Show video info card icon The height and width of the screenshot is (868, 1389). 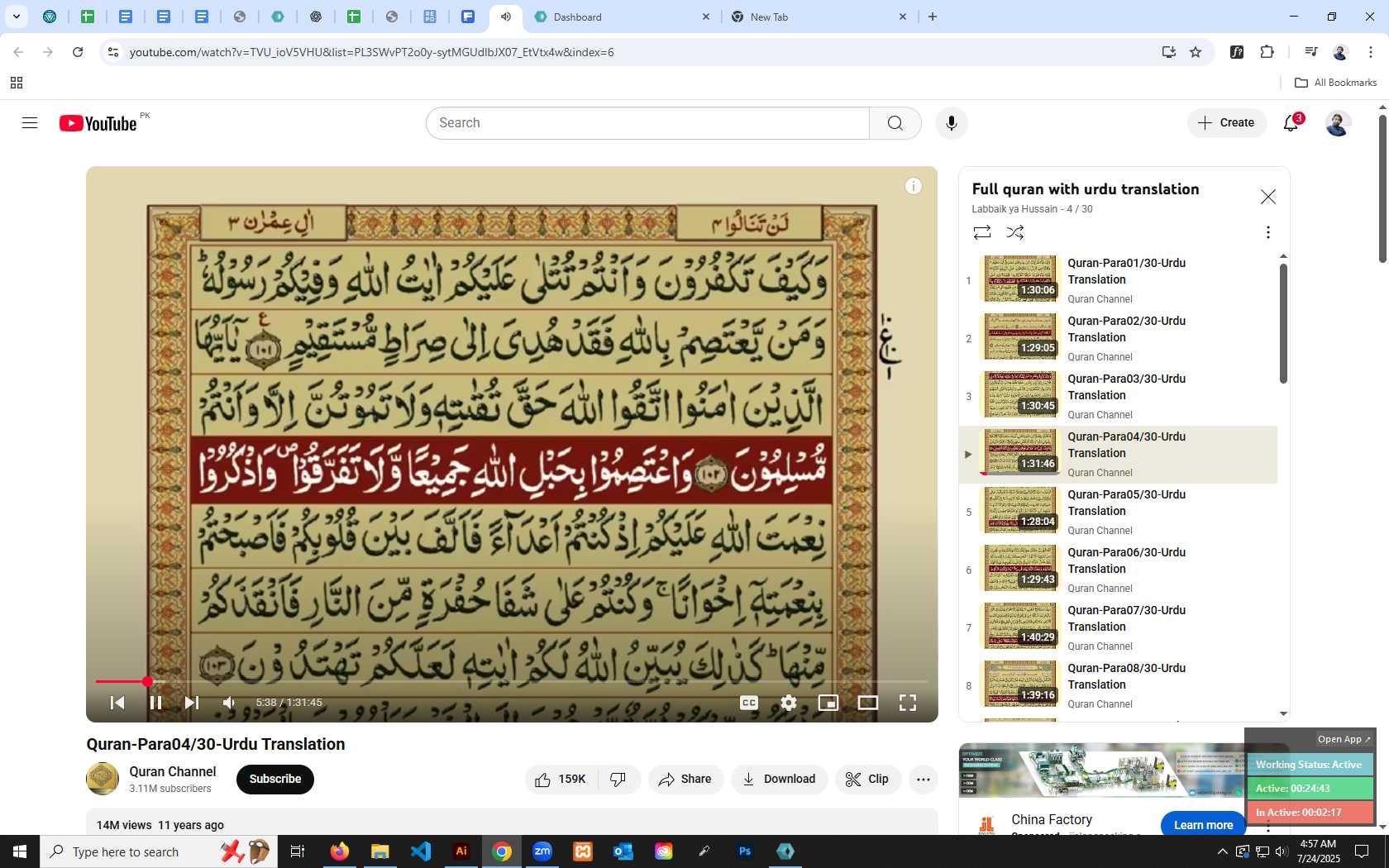pos(913,186)
